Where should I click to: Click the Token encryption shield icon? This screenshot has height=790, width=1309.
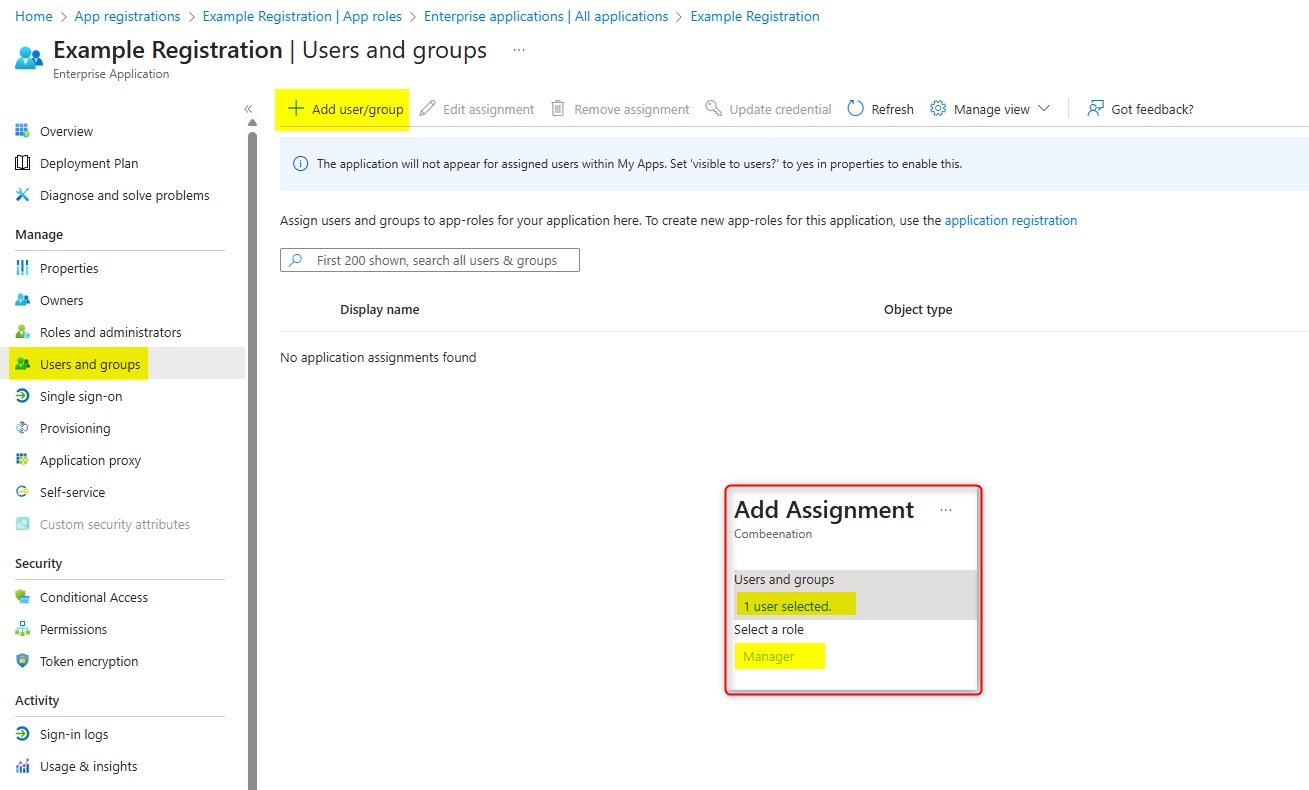pos(22,661)
